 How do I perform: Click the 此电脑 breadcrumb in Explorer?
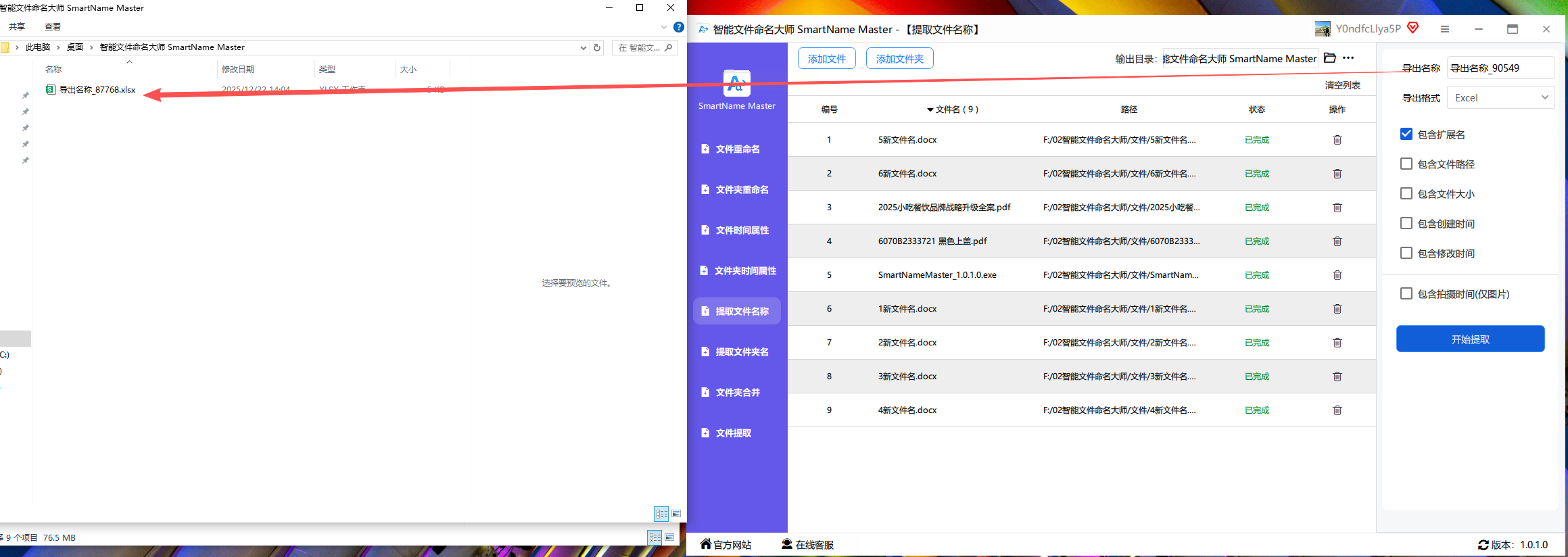click(x=38, y=47)
